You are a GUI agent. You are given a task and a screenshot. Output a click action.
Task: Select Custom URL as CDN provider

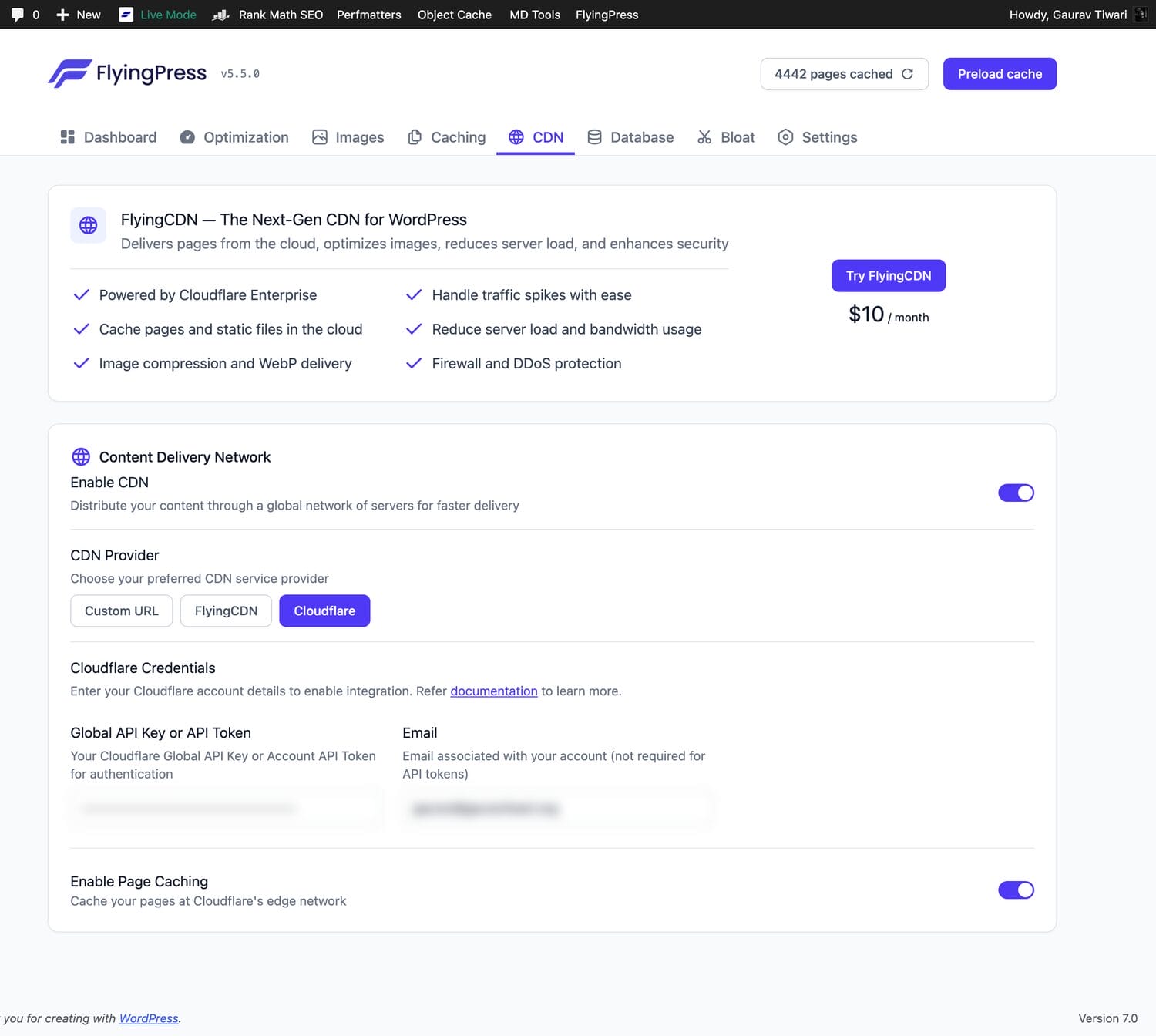[x=122, y=610]
